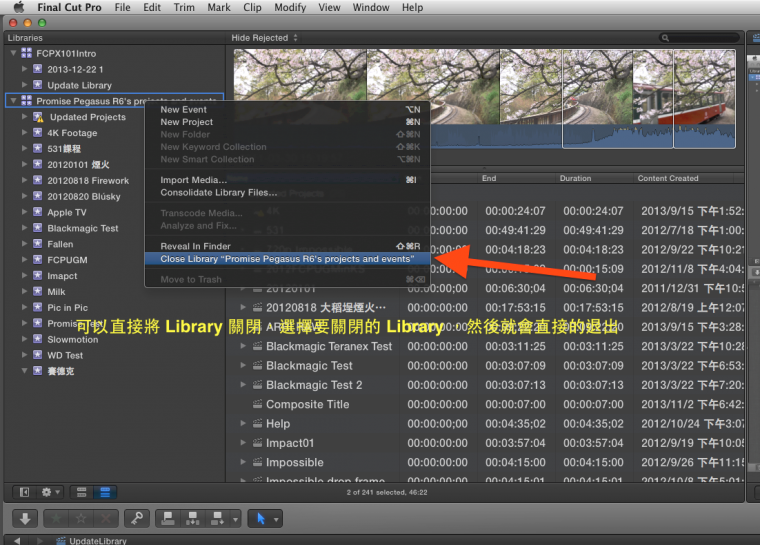Toggle the Libraries sidebar visibility button
This screenshot has height=545, width=760.
tap(24, 492)
